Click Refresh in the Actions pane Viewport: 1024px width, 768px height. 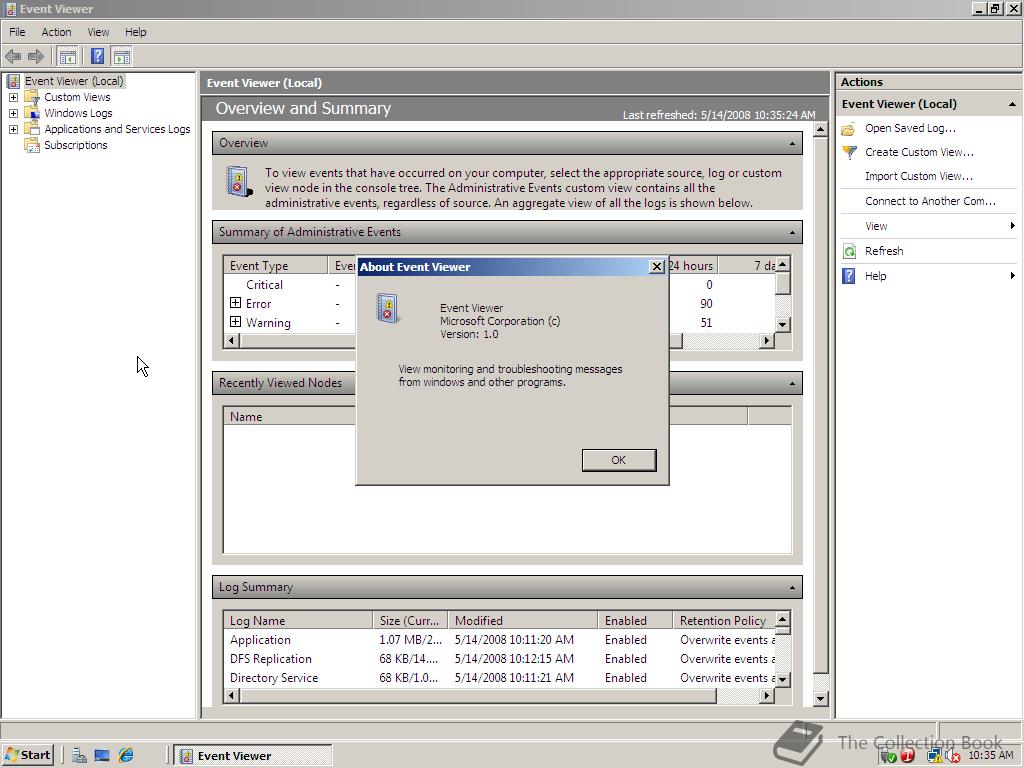884,251
